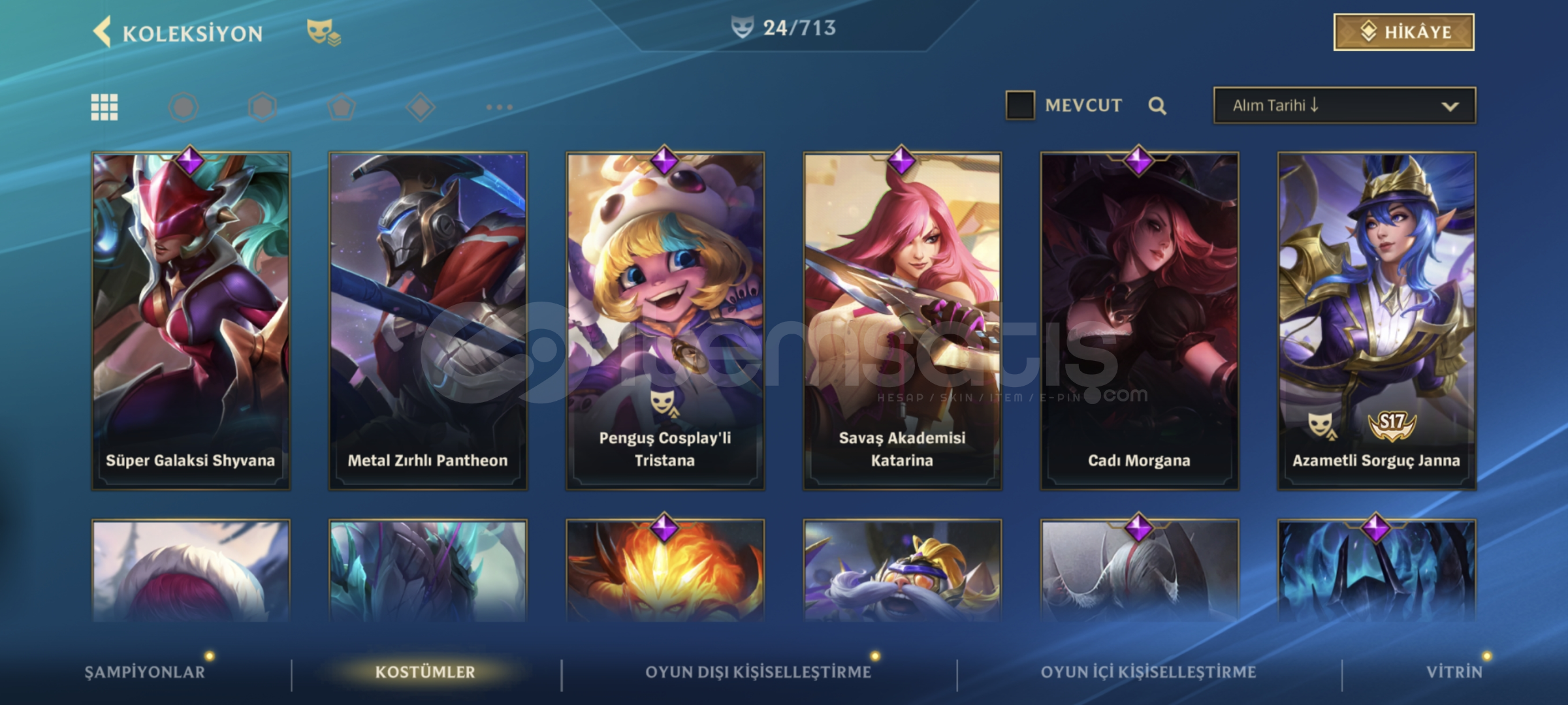Toggle the Mevcut checkbox
Image resolution: width=1568 pixels, height=705 pixels.
1020,105
